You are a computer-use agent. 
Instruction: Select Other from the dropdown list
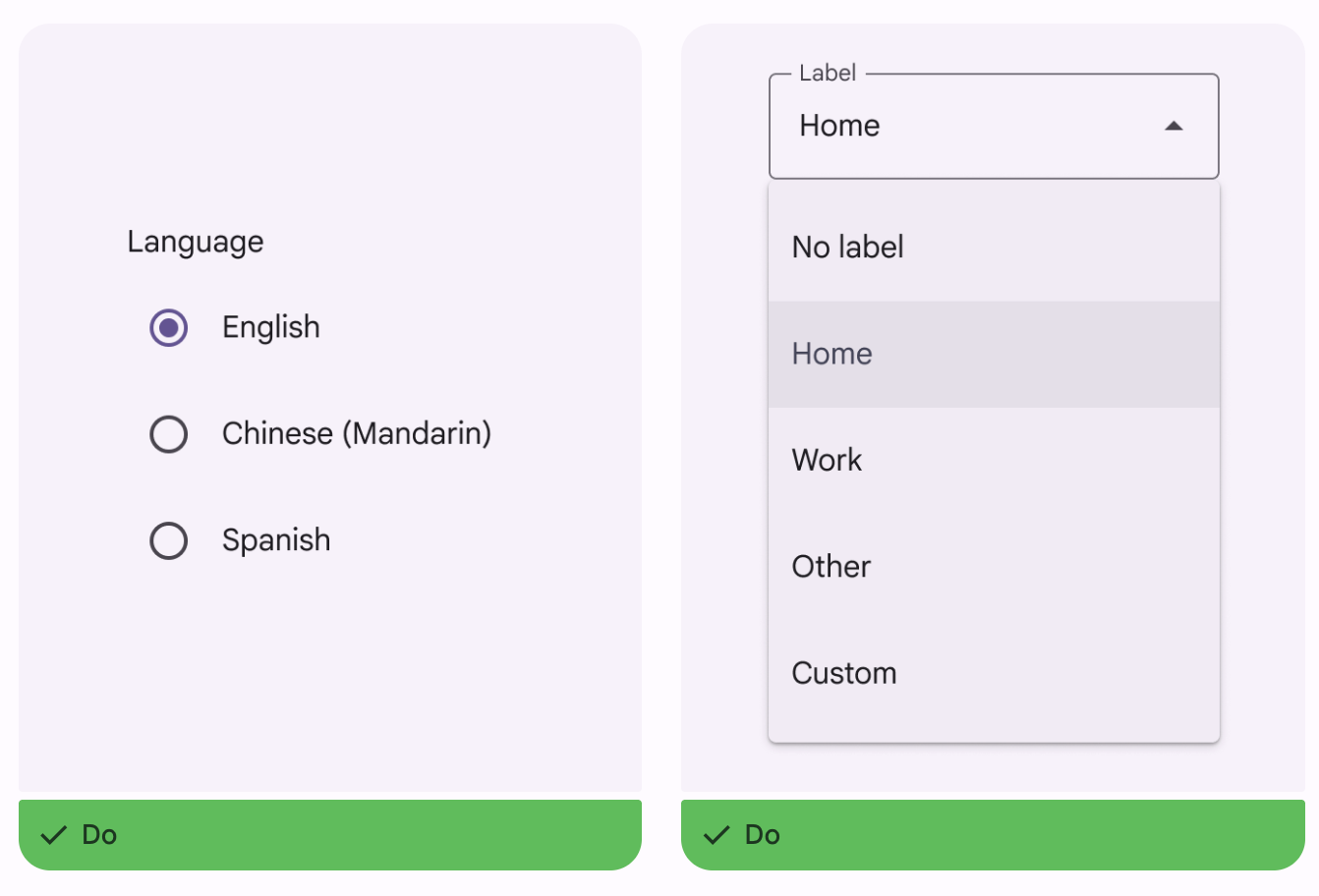click(x=993, y=567)
